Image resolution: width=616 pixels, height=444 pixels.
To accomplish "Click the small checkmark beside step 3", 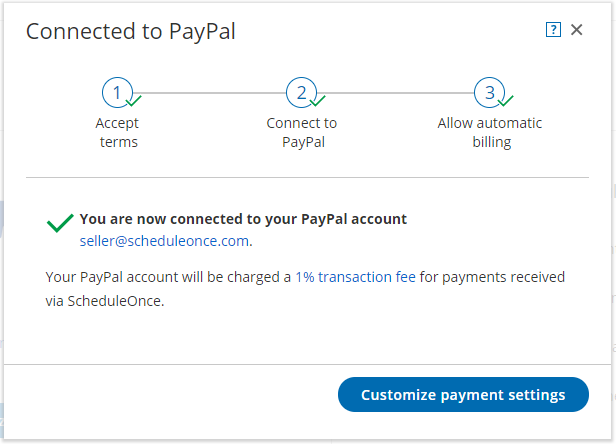I will (505, 101).
